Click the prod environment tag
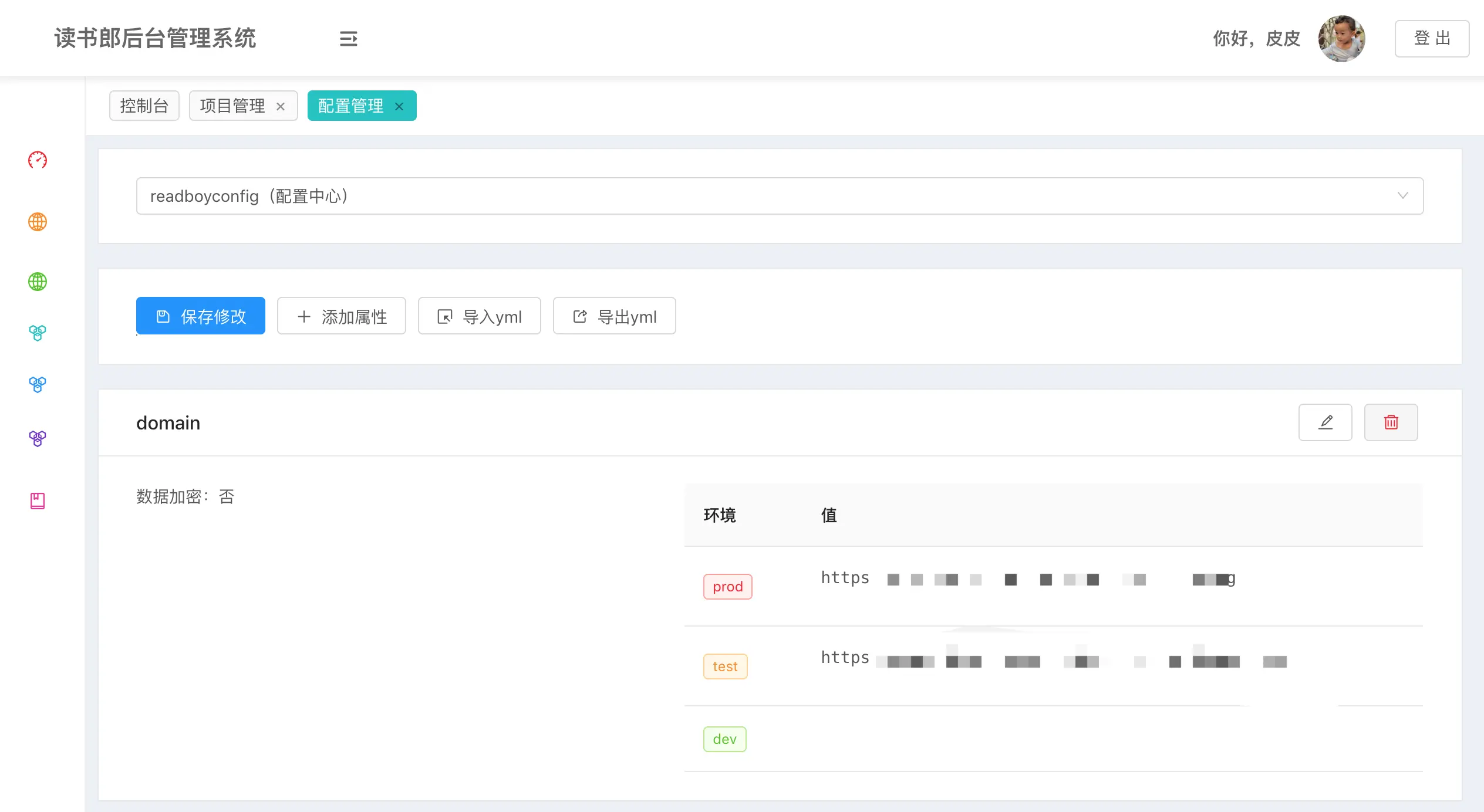This screenshot has height=812, width=1484. coord(728,587)
